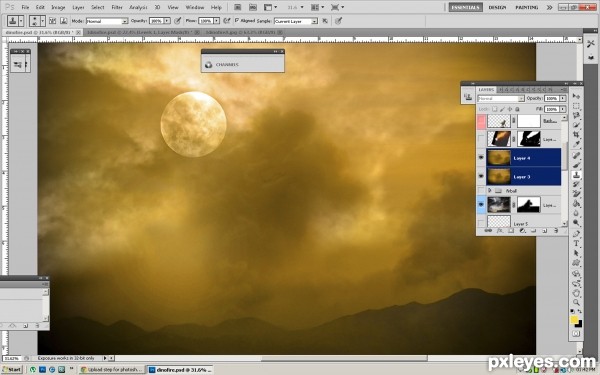The image size is (600, 375).
Task: Switch to the Layers tab
Action: (x=486, y=90)
